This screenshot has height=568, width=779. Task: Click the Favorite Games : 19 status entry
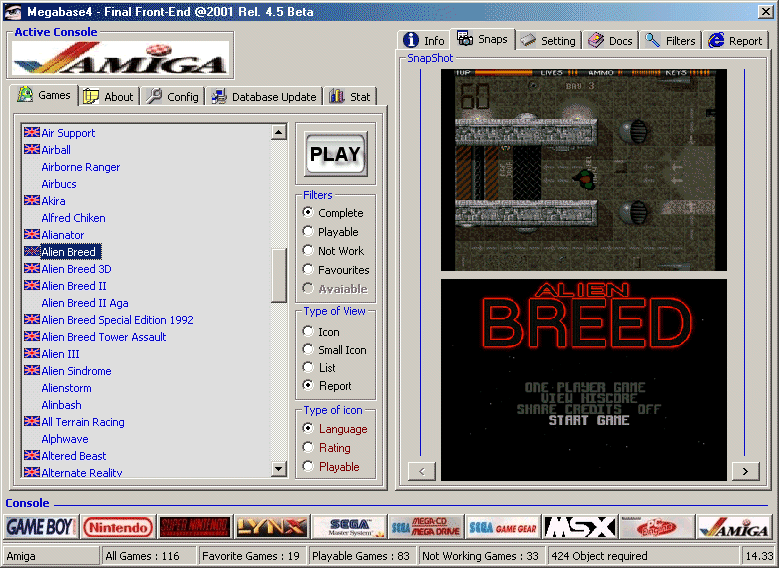(251, 556)
